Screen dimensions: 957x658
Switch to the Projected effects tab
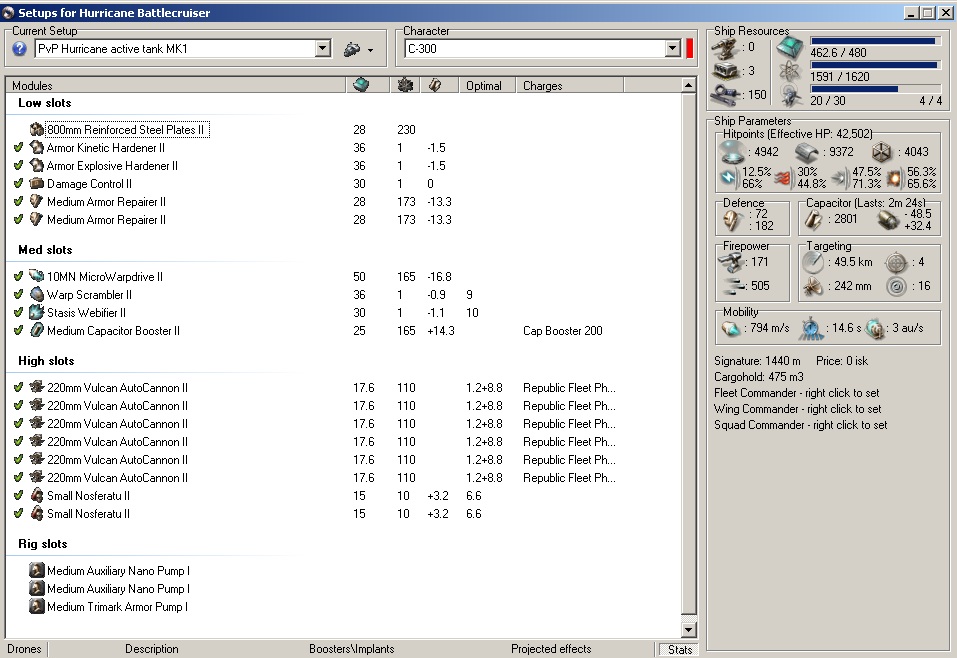[551, 649]
